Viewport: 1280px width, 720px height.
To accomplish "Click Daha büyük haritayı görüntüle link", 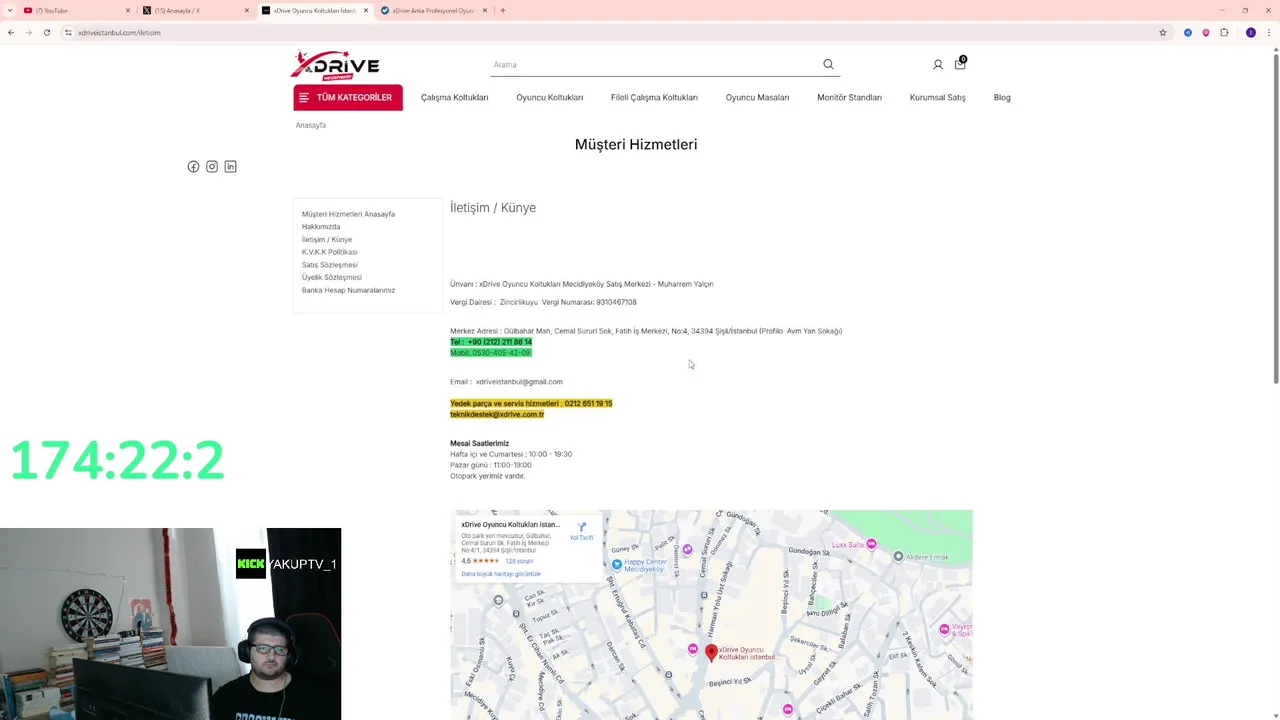I will (x=500, y=574).
